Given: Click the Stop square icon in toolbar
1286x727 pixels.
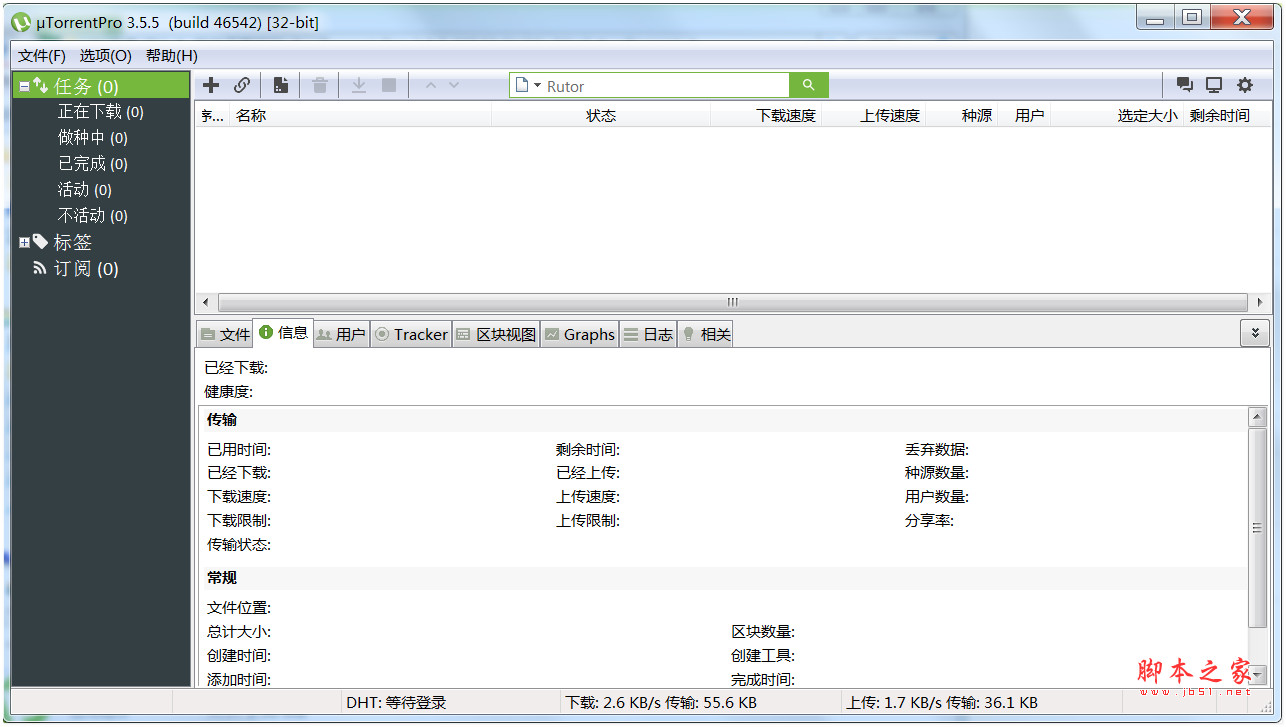Looking at the screenshot, I should click(389, 86).
